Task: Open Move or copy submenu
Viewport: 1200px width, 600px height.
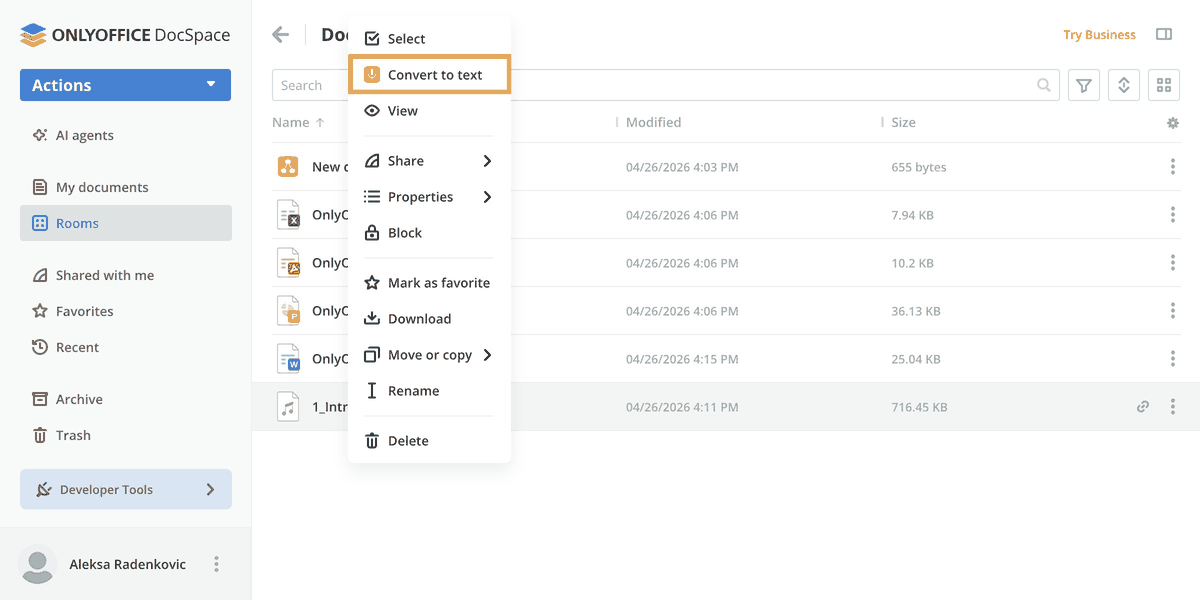Action: [x=430, y=355]
